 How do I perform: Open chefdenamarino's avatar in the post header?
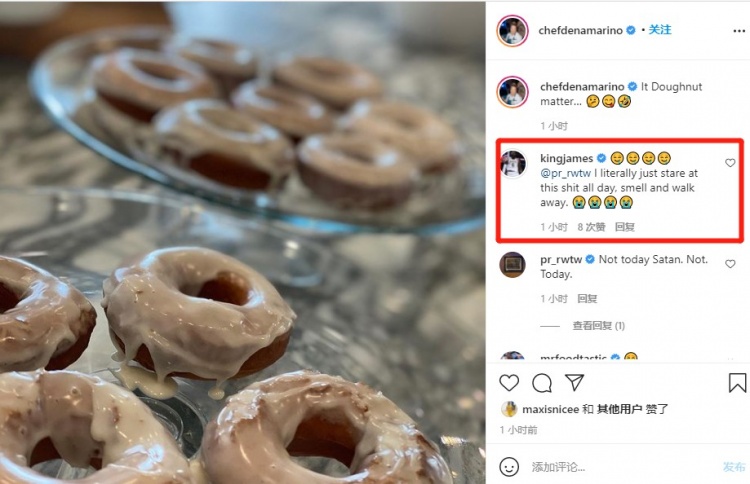pyautogui.click(x=512, y=31)
